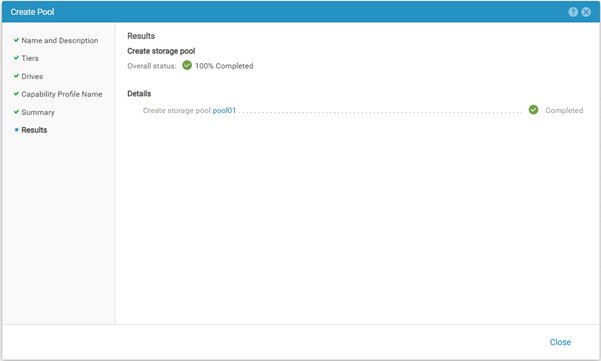Click the checkmark next to Summary

click(16, 112)
